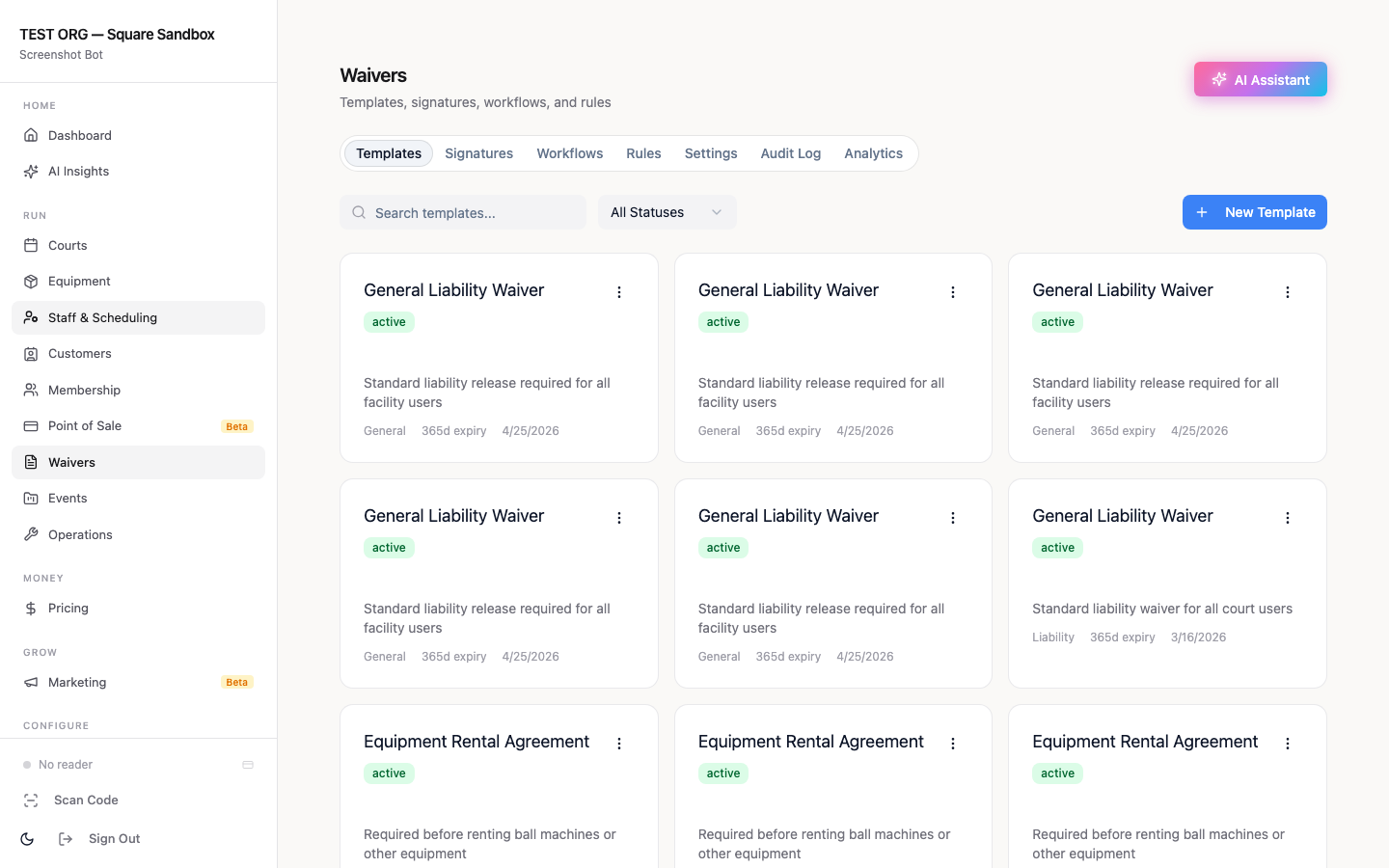Go to Courts calendar icon
The width and height of the screenshot is (1389, 868).
click(x=31, y=245)
